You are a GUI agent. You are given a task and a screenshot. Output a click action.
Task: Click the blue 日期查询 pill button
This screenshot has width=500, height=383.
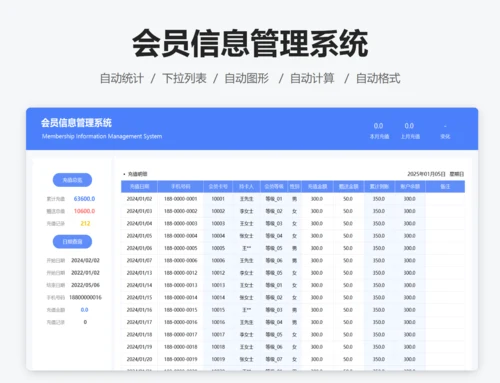click(x=72, y=242)
